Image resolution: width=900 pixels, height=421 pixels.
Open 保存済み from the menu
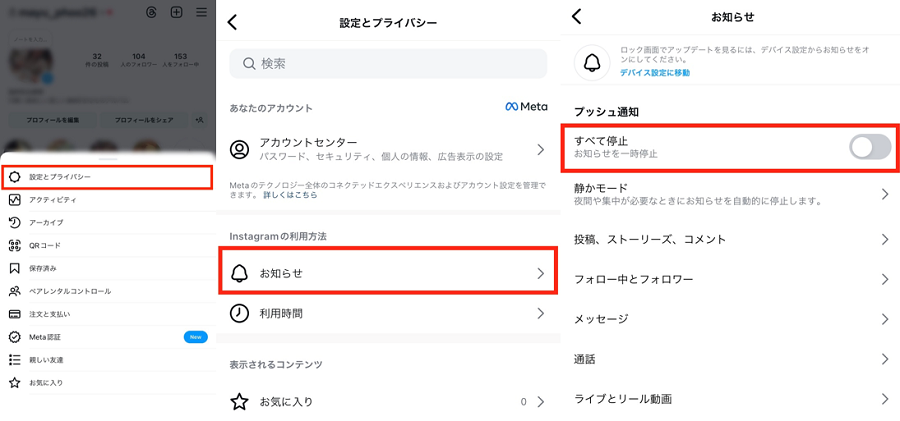44,268
